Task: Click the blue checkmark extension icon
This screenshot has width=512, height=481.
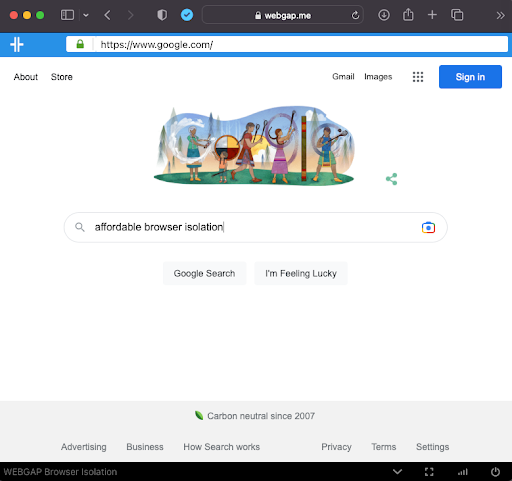Action: pyautogui.click(x=187, y=15)
